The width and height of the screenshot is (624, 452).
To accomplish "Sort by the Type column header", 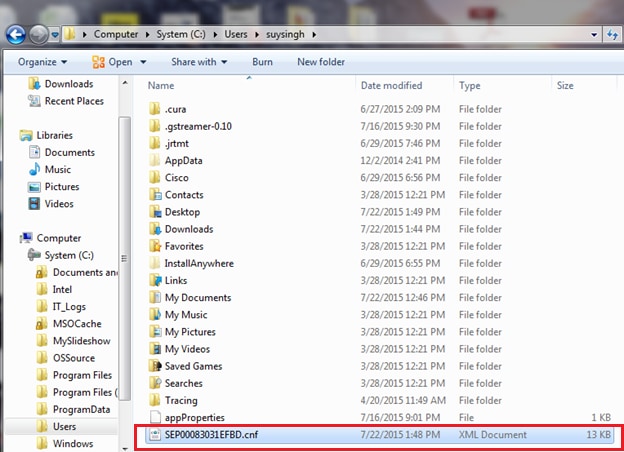I will (470, 86).
